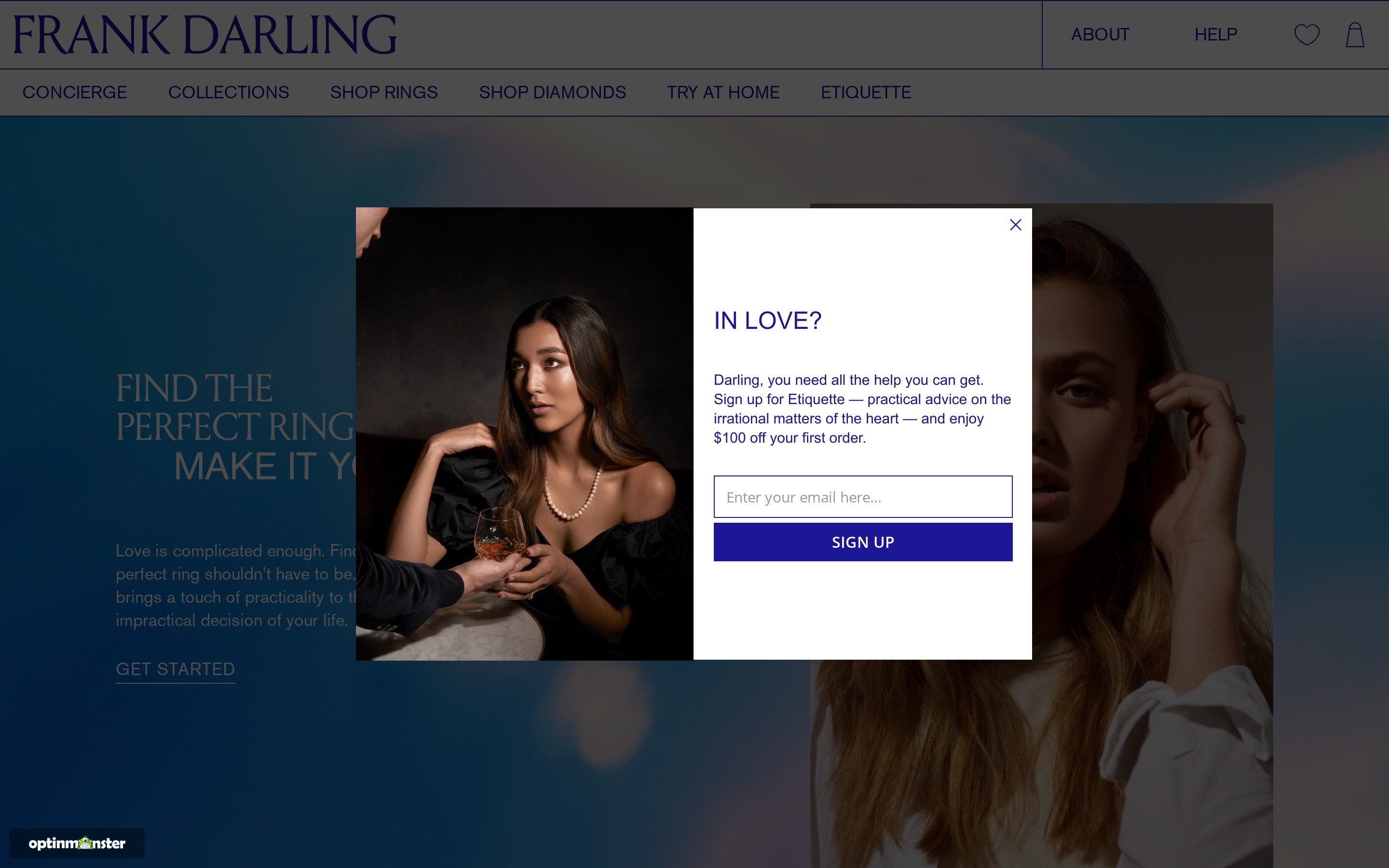Open the About link

(1100, 34)
